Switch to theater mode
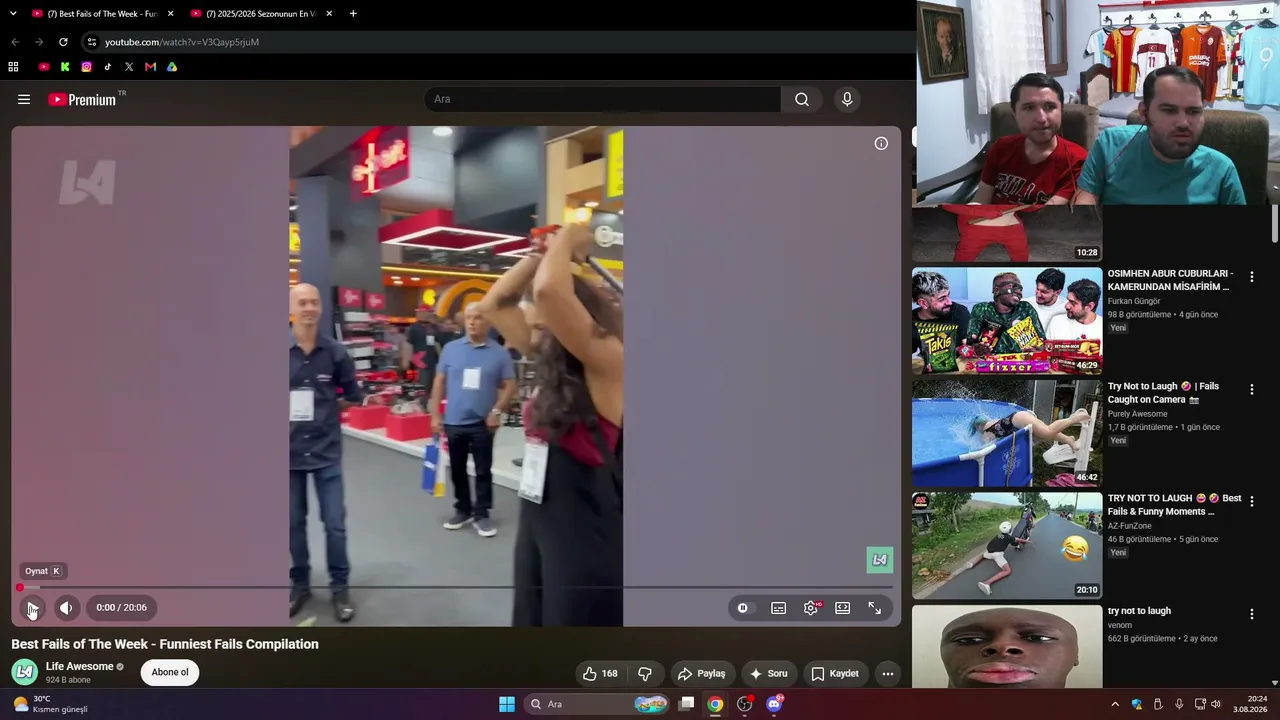Image resolution: width=1280 pixels, height=720 pixels. click(x=843, y=608)
